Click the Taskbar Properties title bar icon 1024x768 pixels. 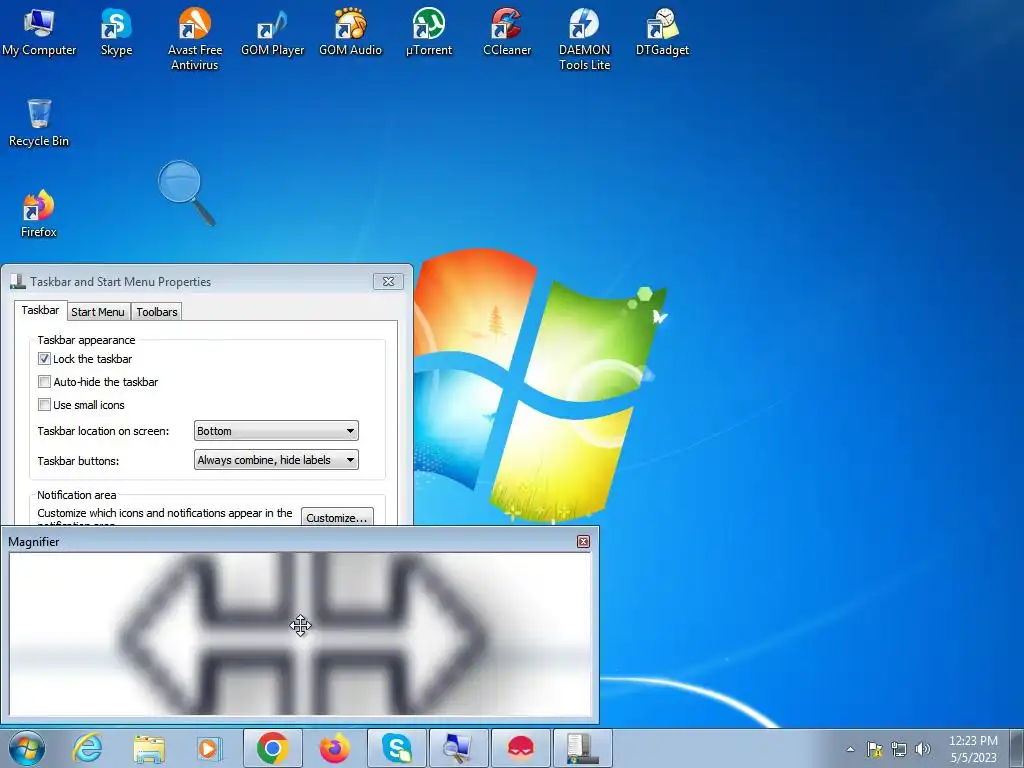[18, 281]
